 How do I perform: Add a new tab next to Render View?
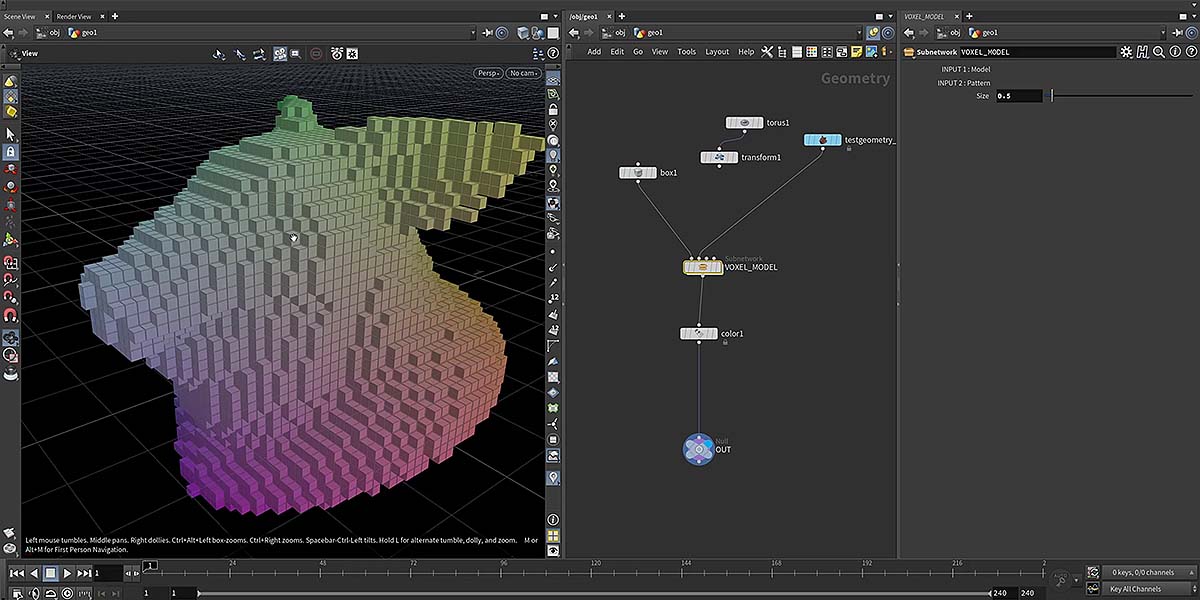tap(115, 16)
